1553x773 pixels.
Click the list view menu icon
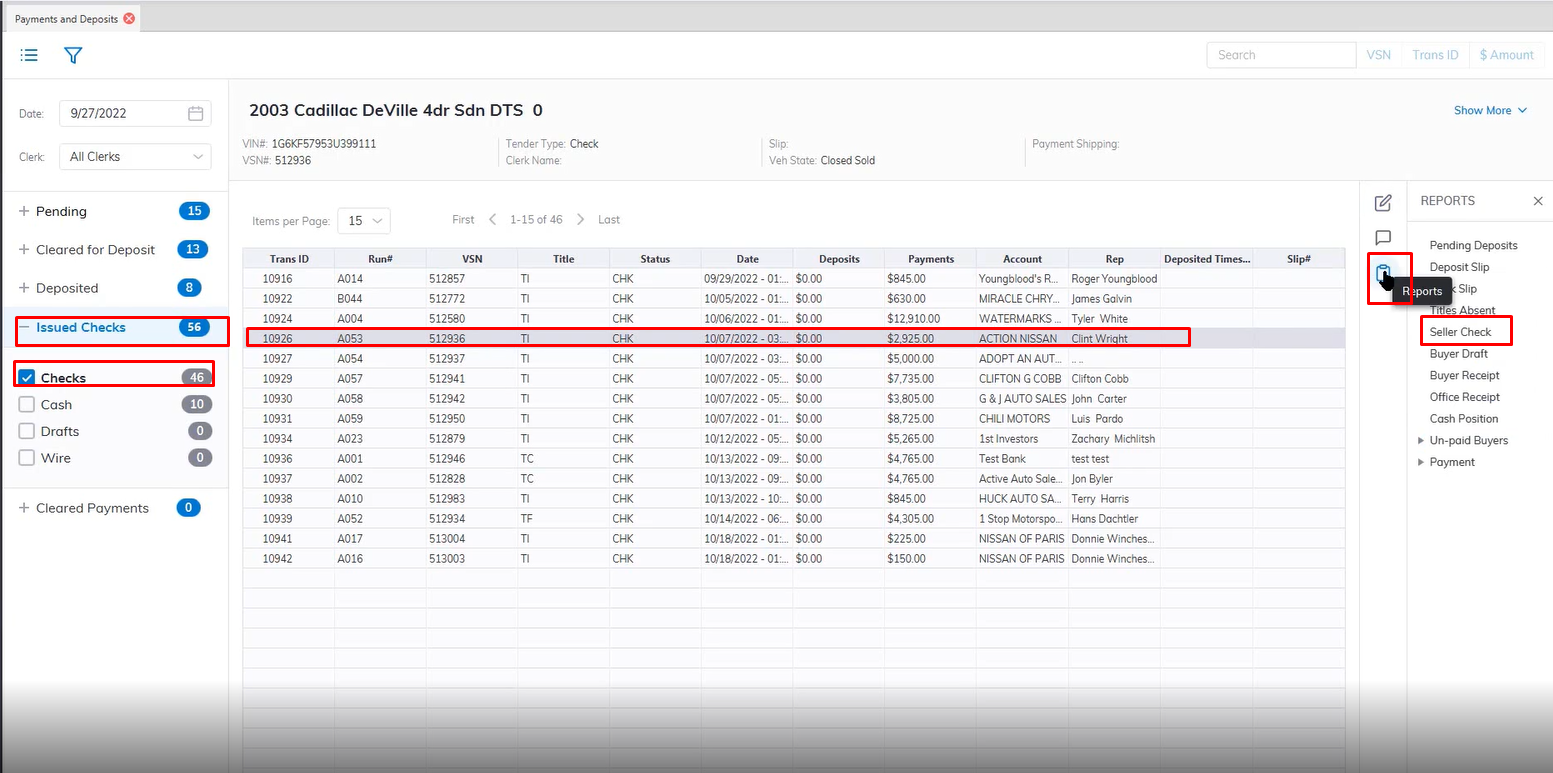tap(29, 55)
